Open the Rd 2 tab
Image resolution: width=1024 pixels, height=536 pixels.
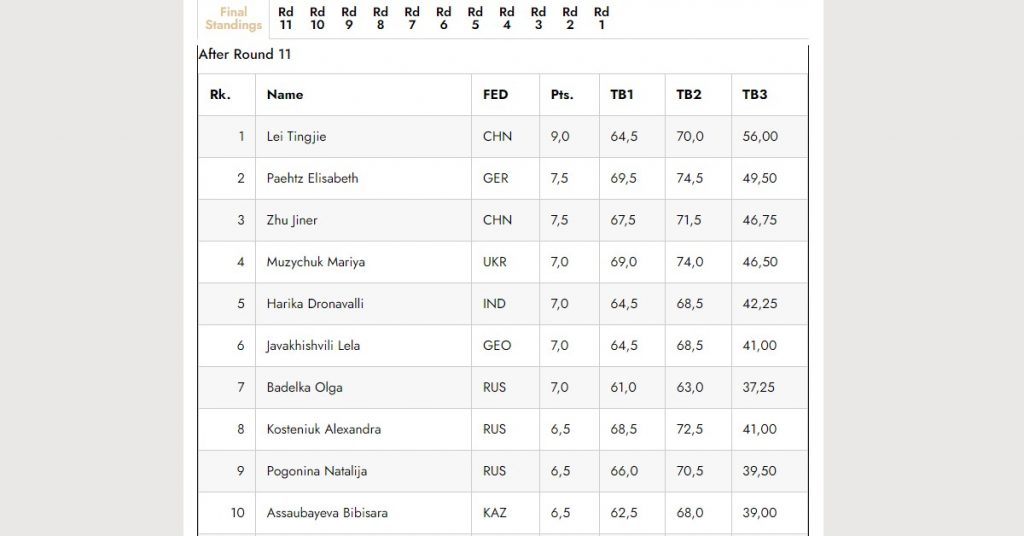pos(569,19)
